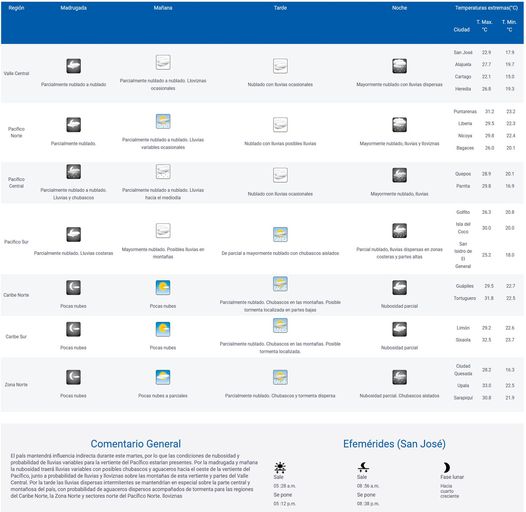Click the Puntarenas city name
The image size is (526, 512).
[465, 111]
